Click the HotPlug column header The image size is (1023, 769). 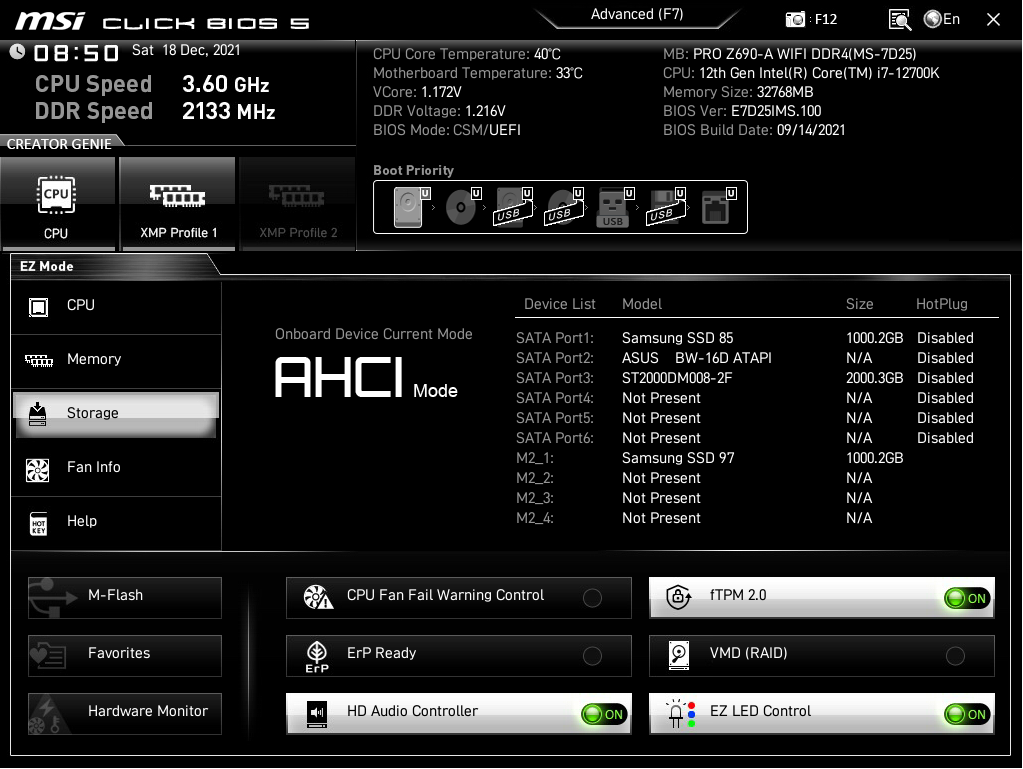[941, 304]
